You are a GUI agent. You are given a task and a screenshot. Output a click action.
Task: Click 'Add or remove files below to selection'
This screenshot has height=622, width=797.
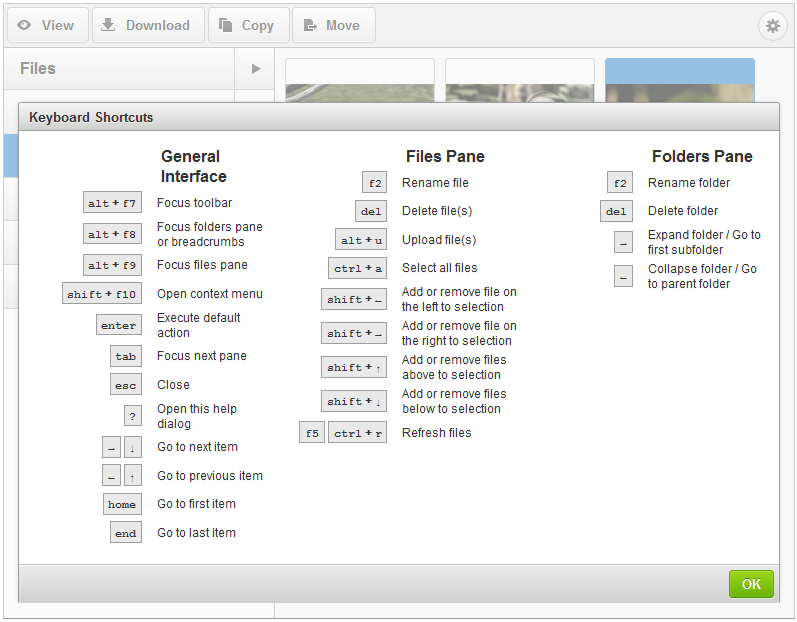454,401
